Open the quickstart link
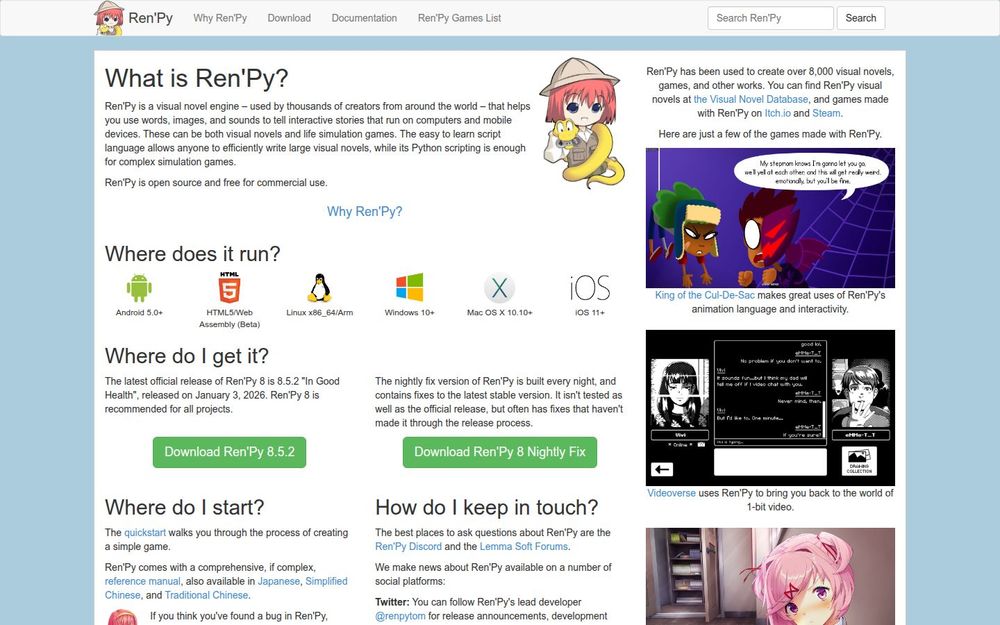The image size is (1000, 625). [x=145, y=533]
